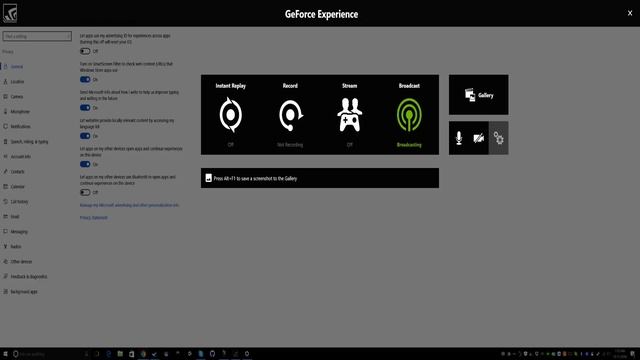The height and width of the screenshot is (360, 640).
Task: Close the GeForce Experience overlay
Action: pos(630,13)
